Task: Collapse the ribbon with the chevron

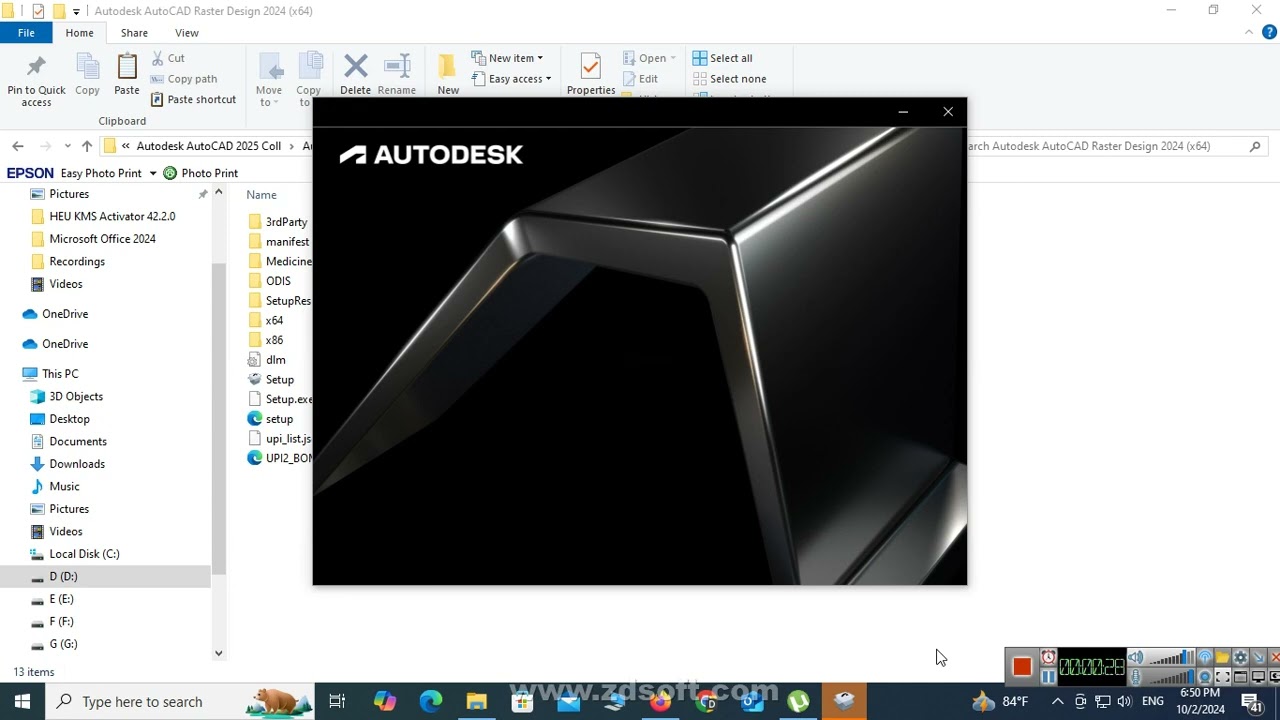Action: (x=1248, y=32)
